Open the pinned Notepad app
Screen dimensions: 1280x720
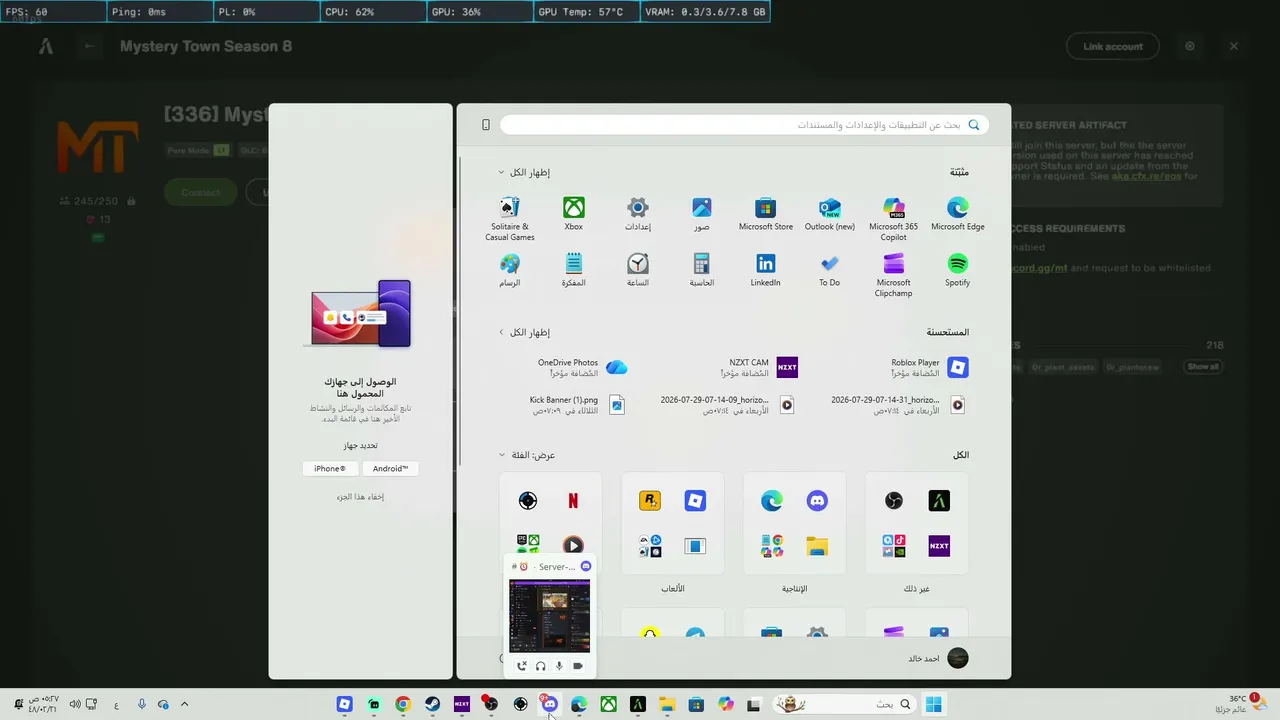coord(573,270)
